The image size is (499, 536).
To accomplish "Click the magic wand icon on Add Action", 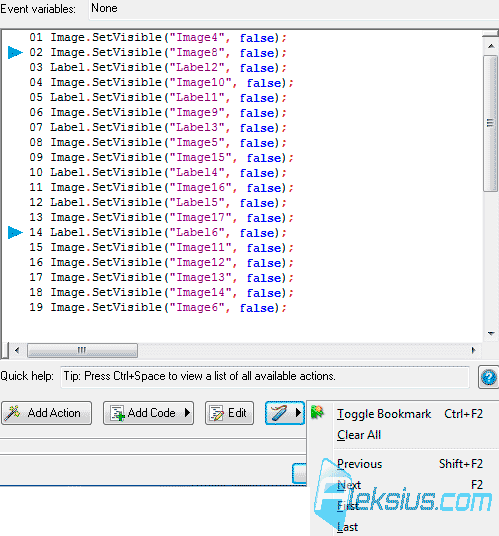I will (x=12, y=413).
